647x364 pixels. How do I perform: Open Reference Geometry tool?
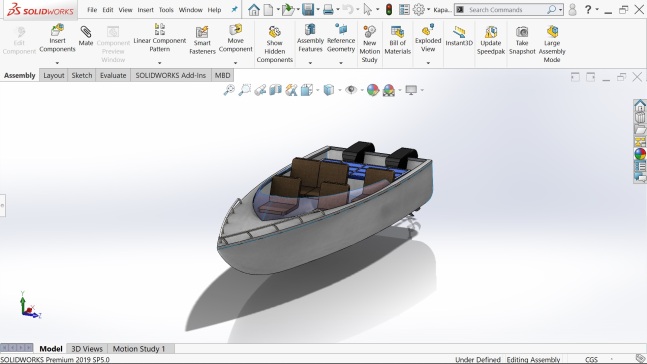341,30
